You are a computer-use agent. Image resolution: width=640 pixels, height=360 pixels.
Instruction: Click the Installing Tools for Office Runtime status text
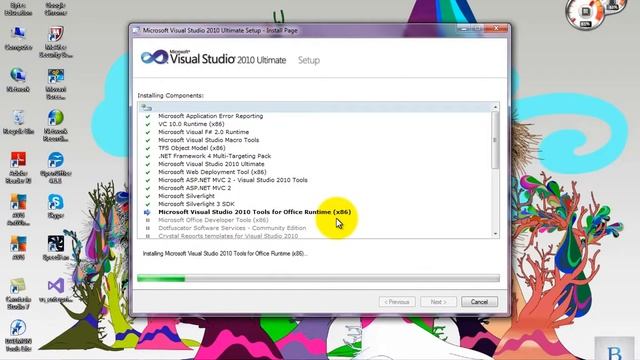pyautogui.click(x=225, y=253)
